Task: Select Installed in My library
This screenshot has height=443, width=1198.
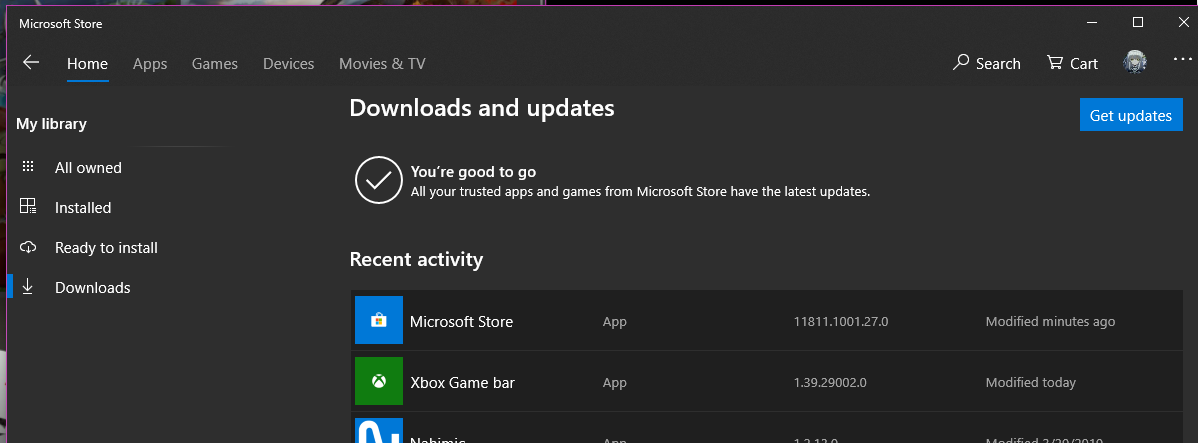Action: pyautogui.click(x=83, y=208)
